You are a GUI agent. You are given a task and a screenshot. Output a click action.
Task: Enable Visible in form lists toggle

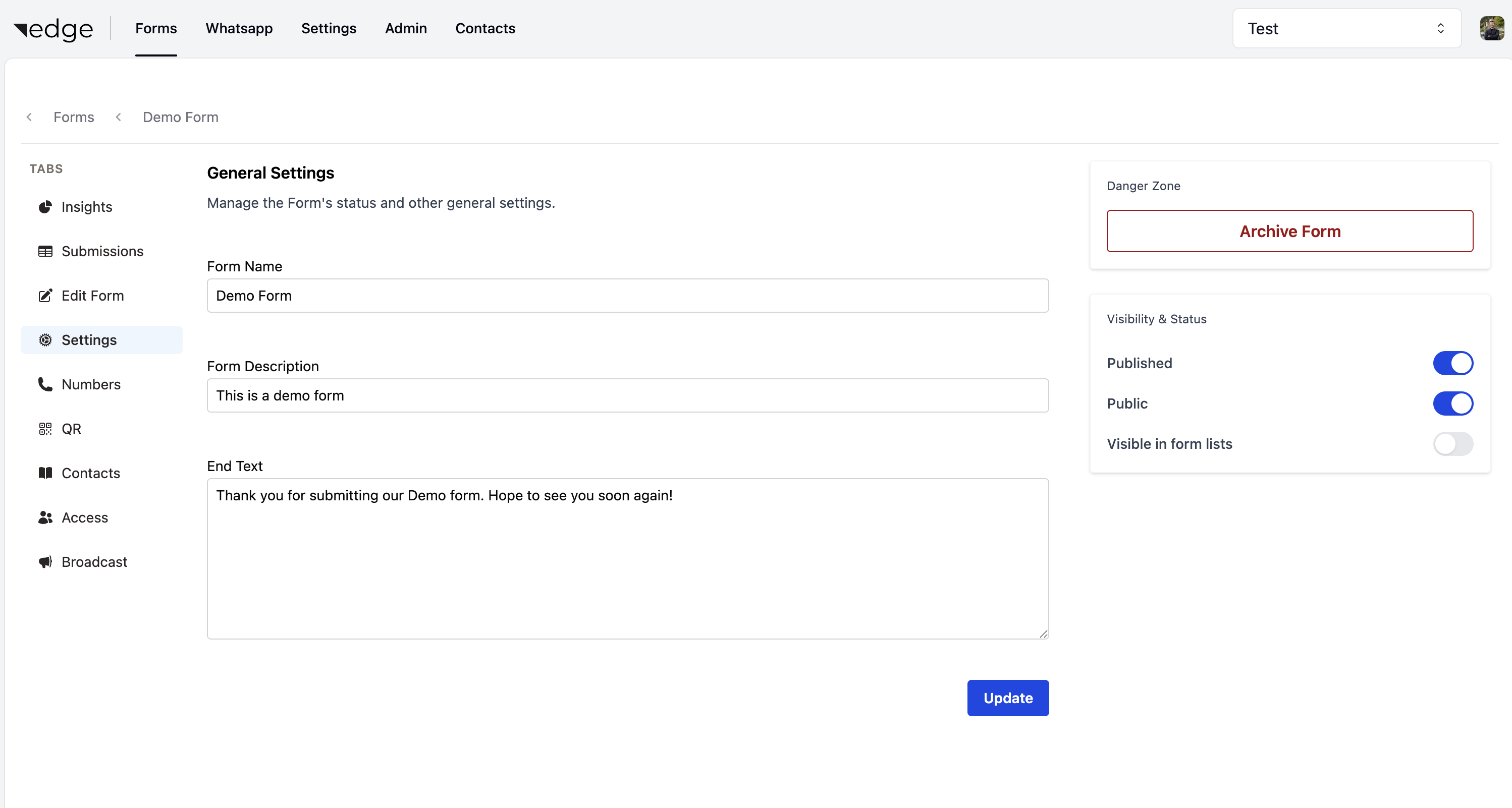pyautogui.click(x=1453, y=444)
